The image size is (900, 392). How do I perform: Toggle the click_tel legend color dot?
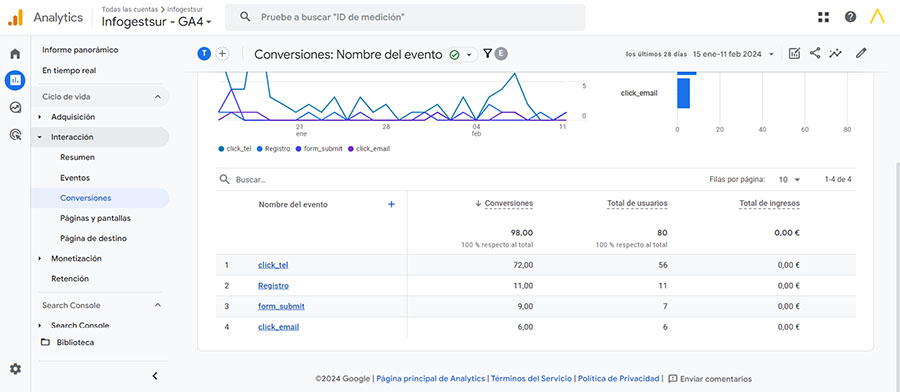click(x=222, y=149)
